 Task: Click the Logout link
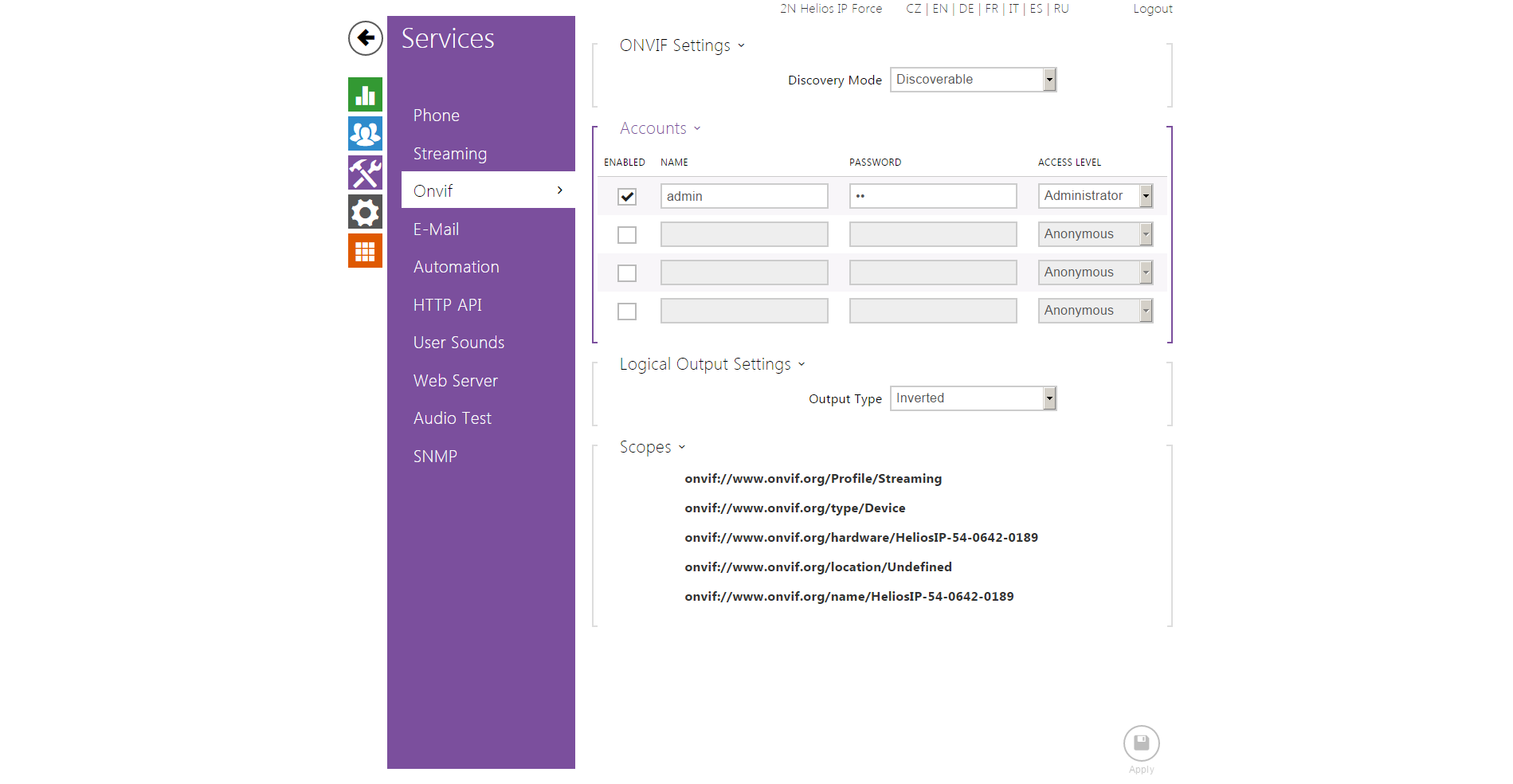pyautogui.click(x=1152, y=9)
